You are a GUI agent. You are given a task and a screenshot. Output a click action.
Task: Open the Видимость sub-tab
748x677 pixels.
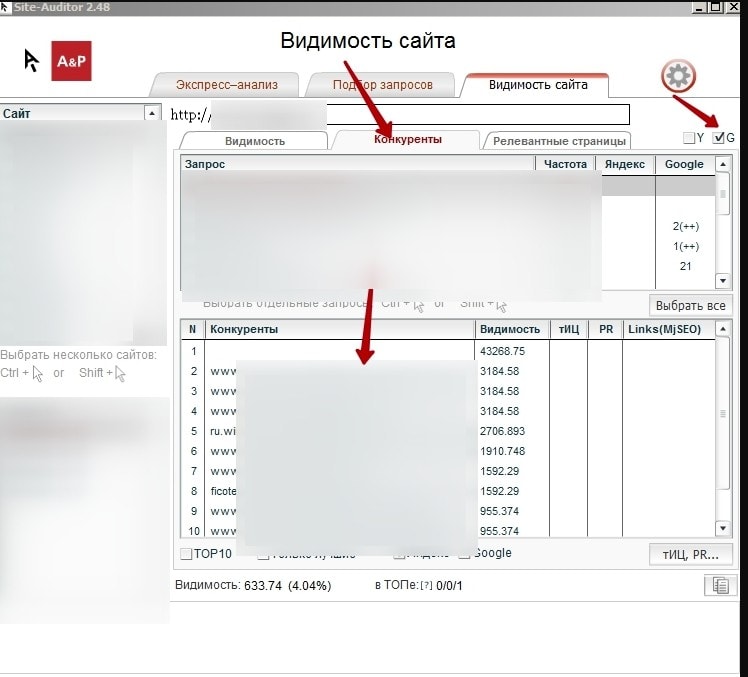click(255, 141)
